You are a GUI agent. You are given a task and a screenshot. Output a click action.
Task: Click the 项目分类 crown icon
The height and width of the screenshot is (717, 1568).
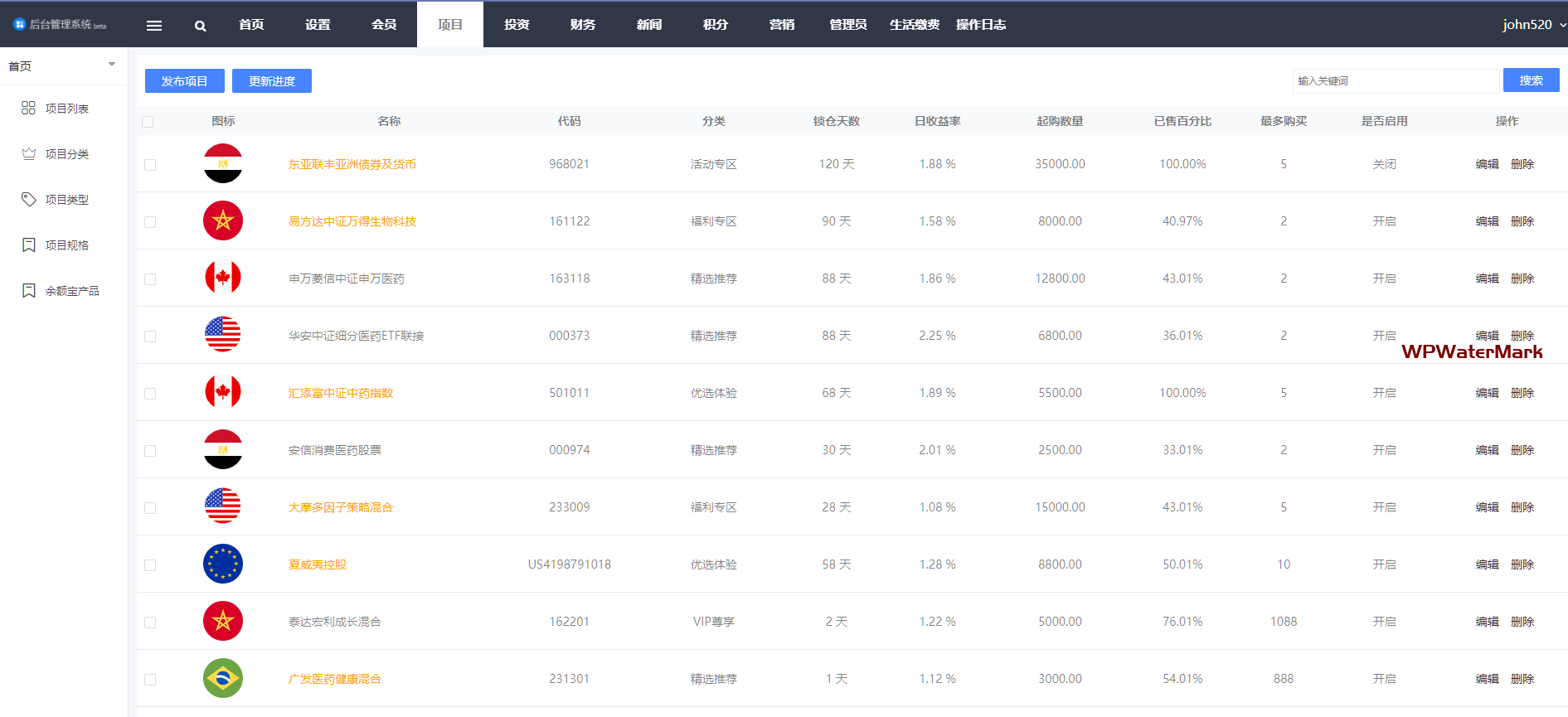click(28, 153)
